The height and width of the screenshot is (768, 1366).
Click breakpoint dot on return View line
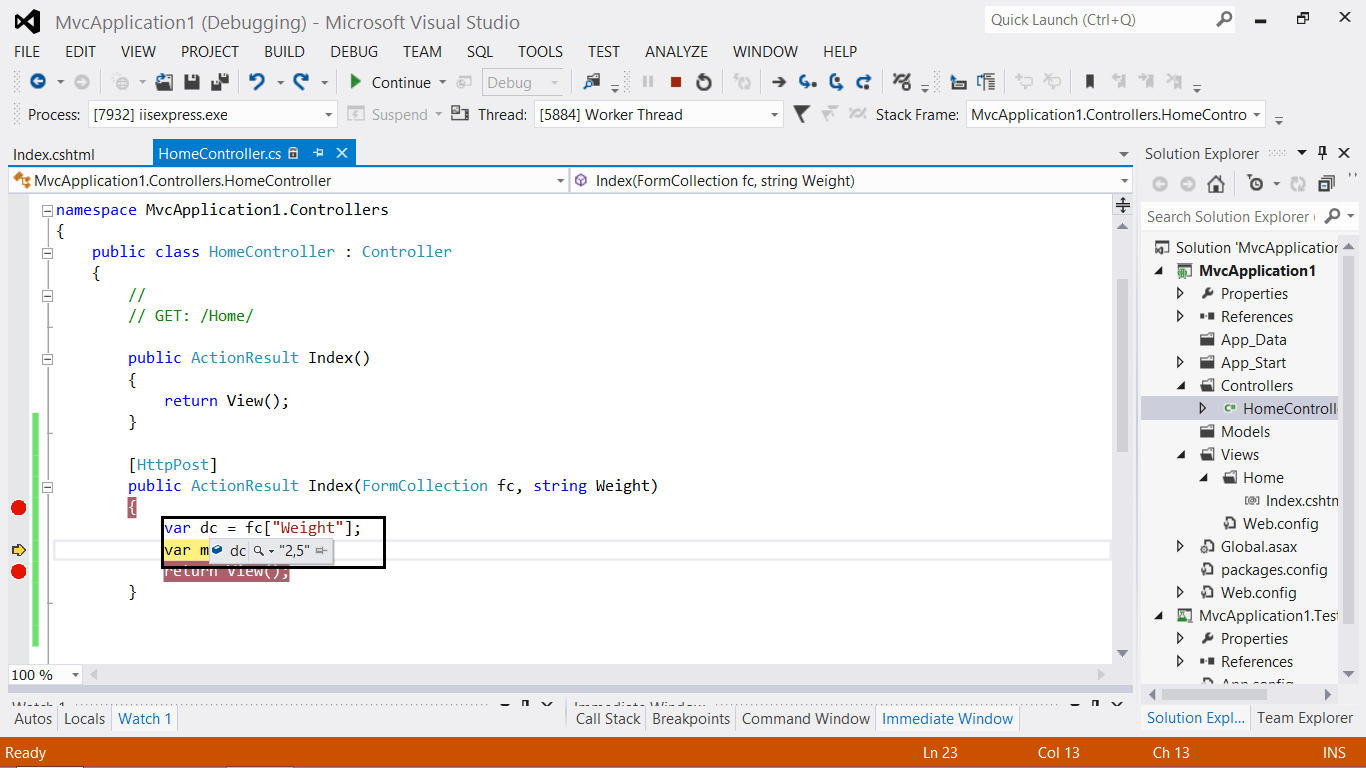click(x=18, y=571)
